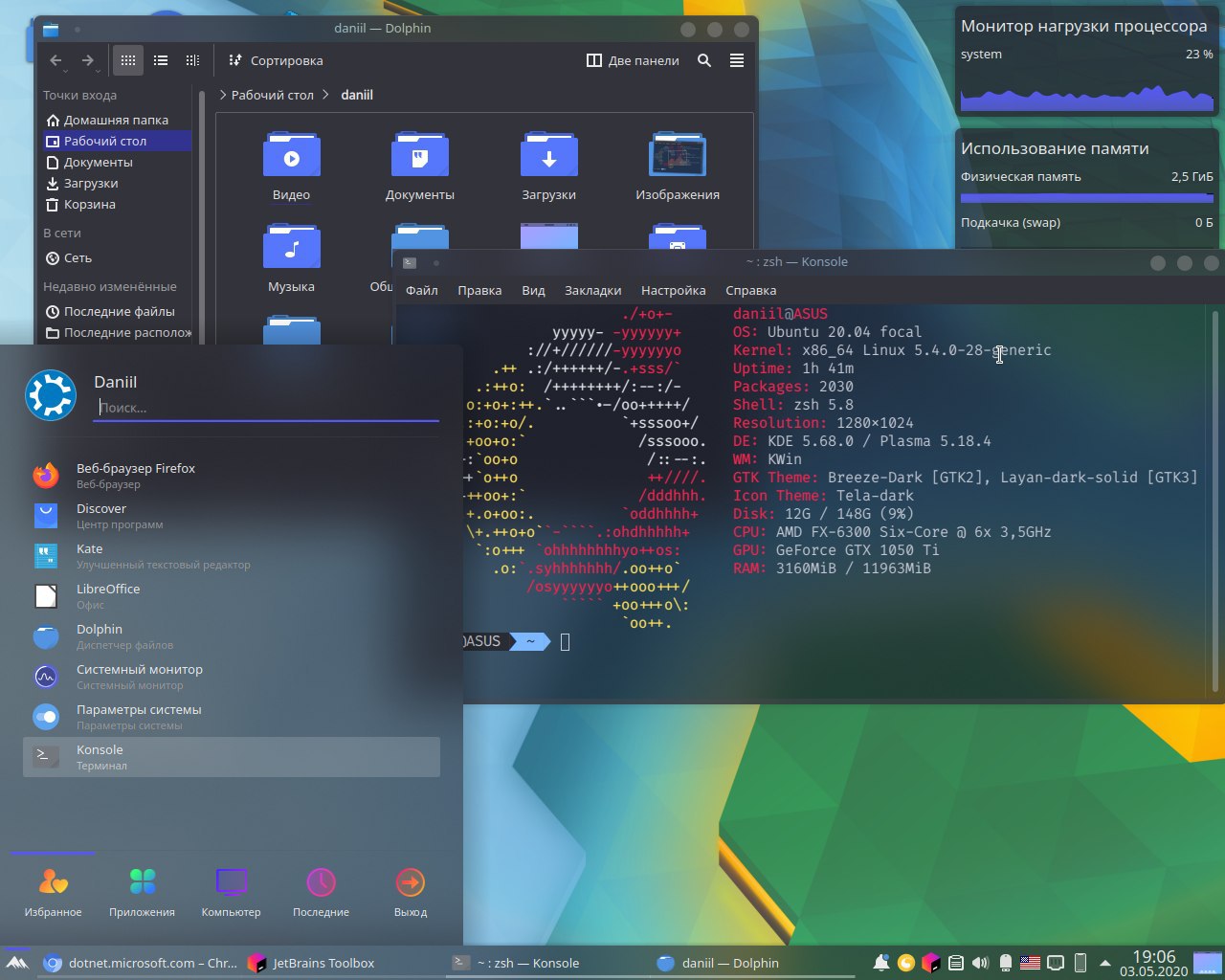1225x980 pixels.
Task: Go forward in Dolphin navigation
Action: (88, 60)
